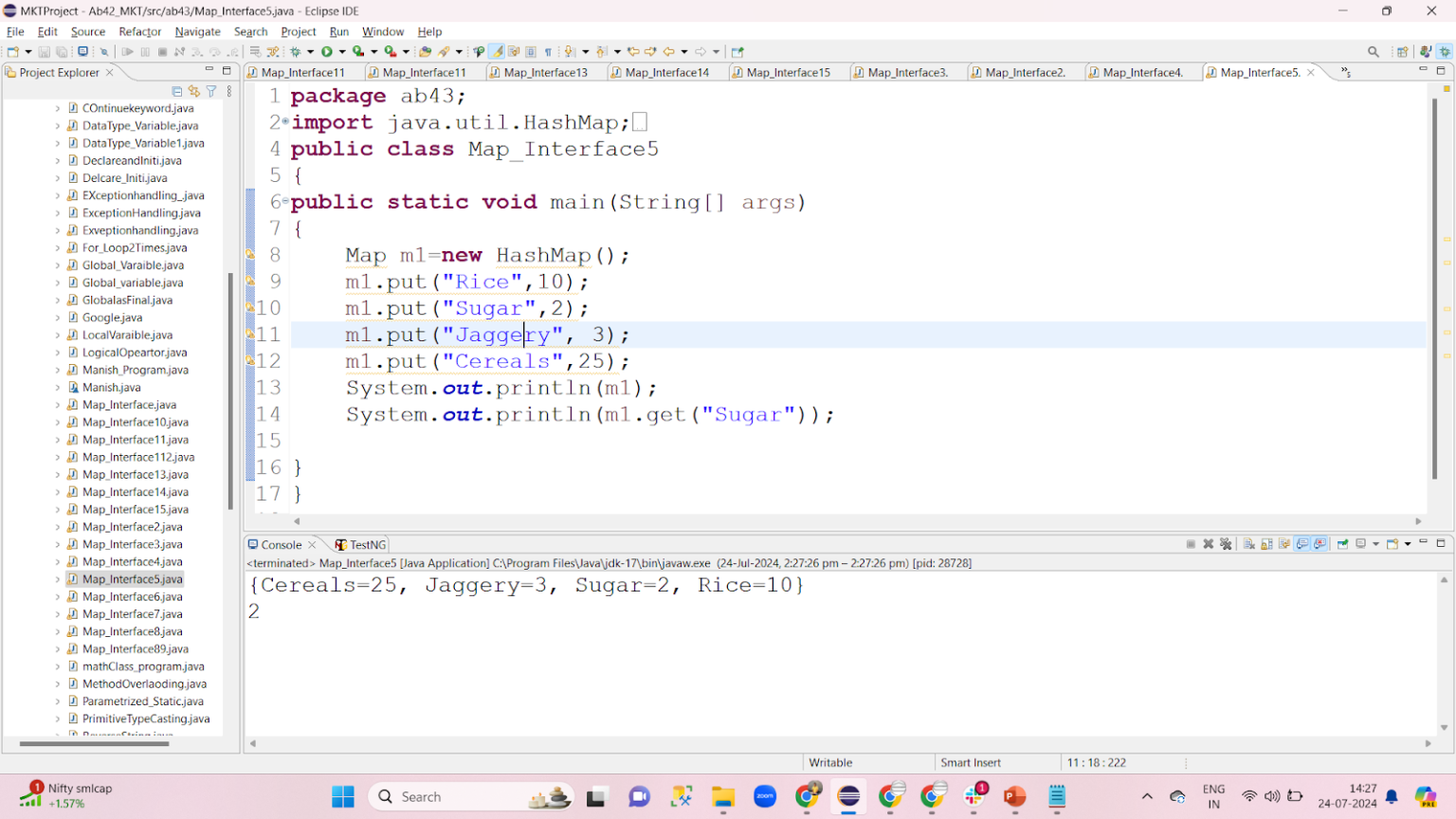Screen dimensions: 1456x819
Task: Open the Debug button dropdown arrow
Action: [x=310, y=51]
